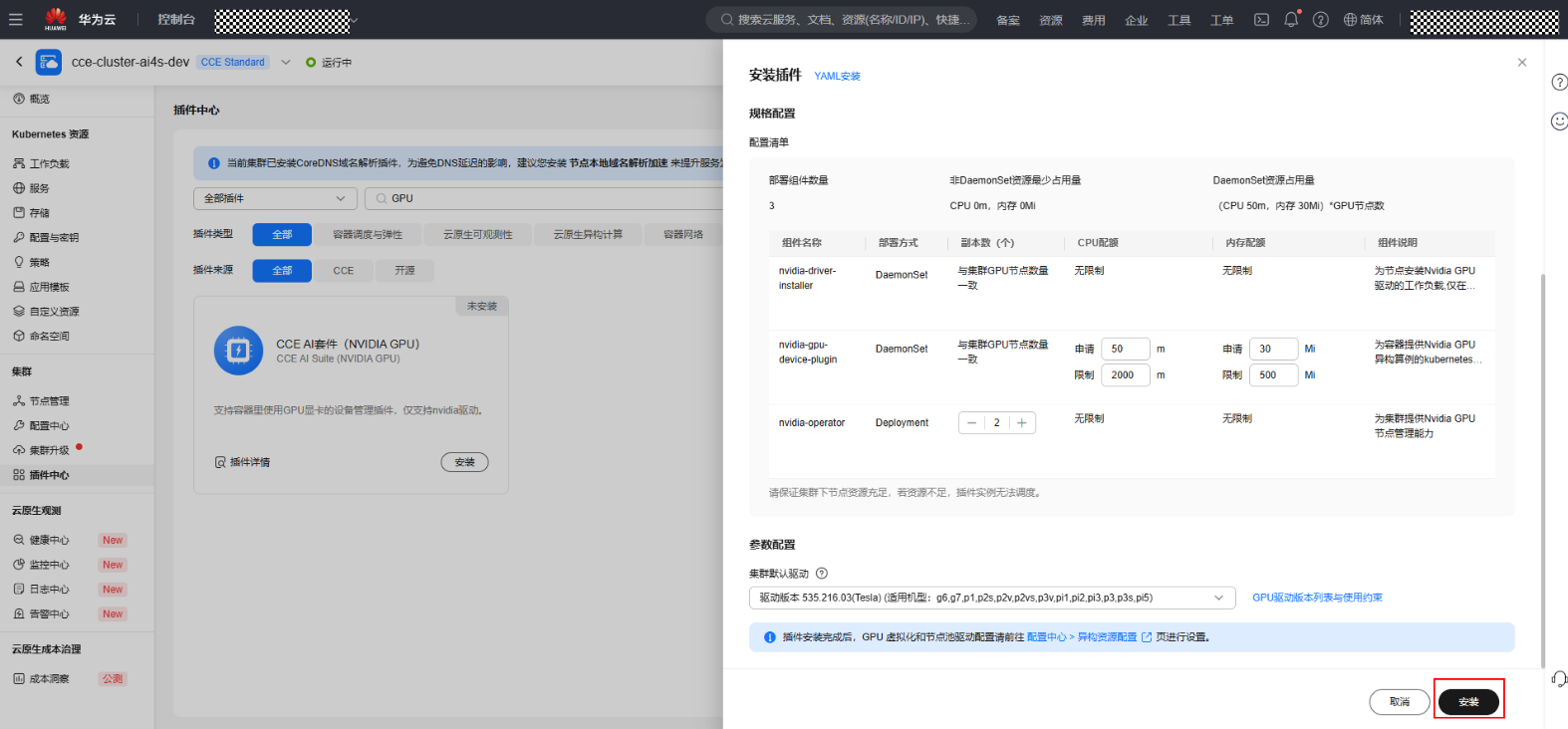
Task: Click 安装 in the install panel footer
Action: pos(1468,702)
